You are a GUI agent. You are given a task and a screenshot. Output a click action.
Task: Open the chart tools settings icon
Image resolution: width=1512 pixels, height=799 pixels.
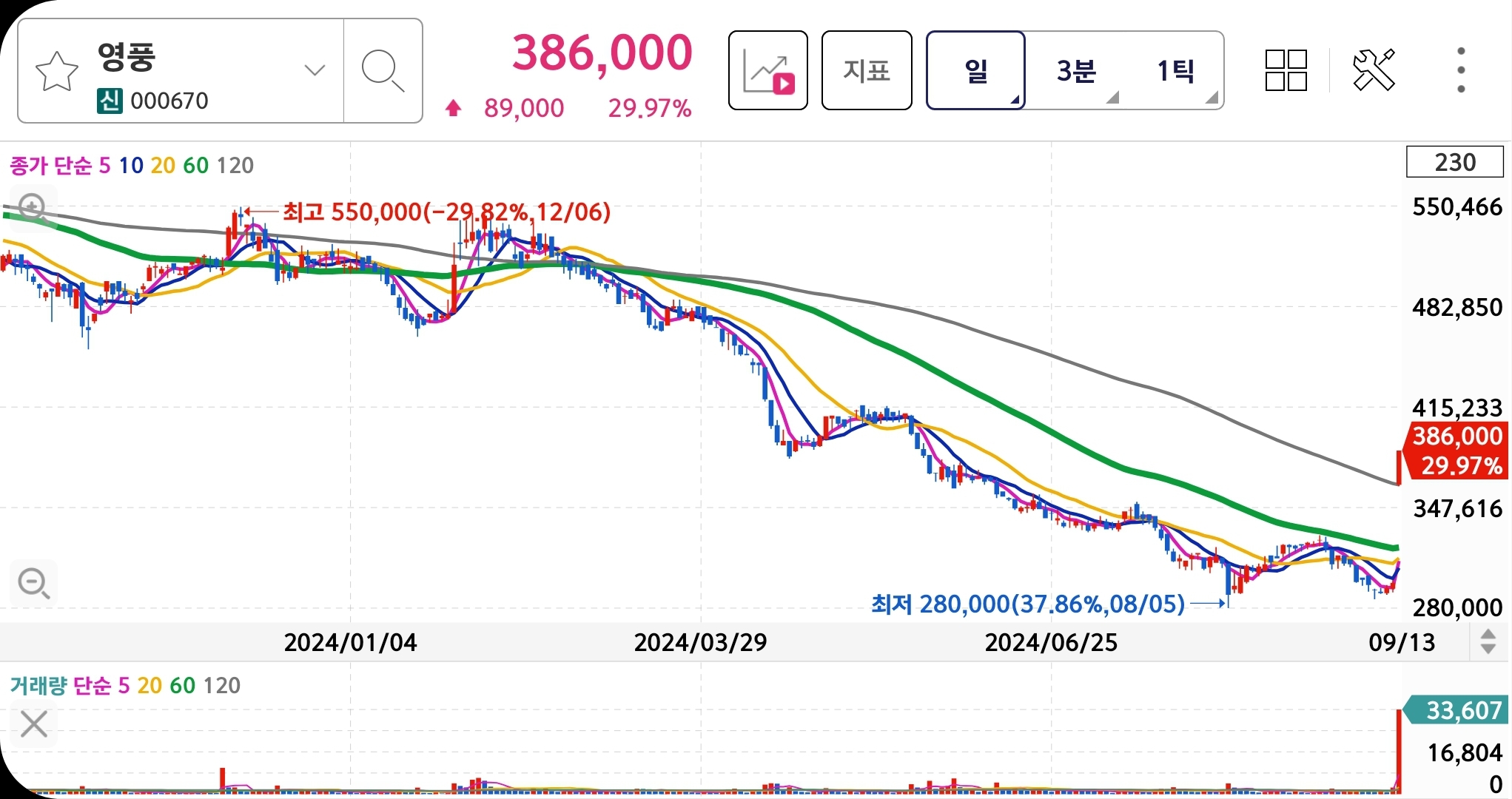pyautogui.click(x=1374, y=70)
